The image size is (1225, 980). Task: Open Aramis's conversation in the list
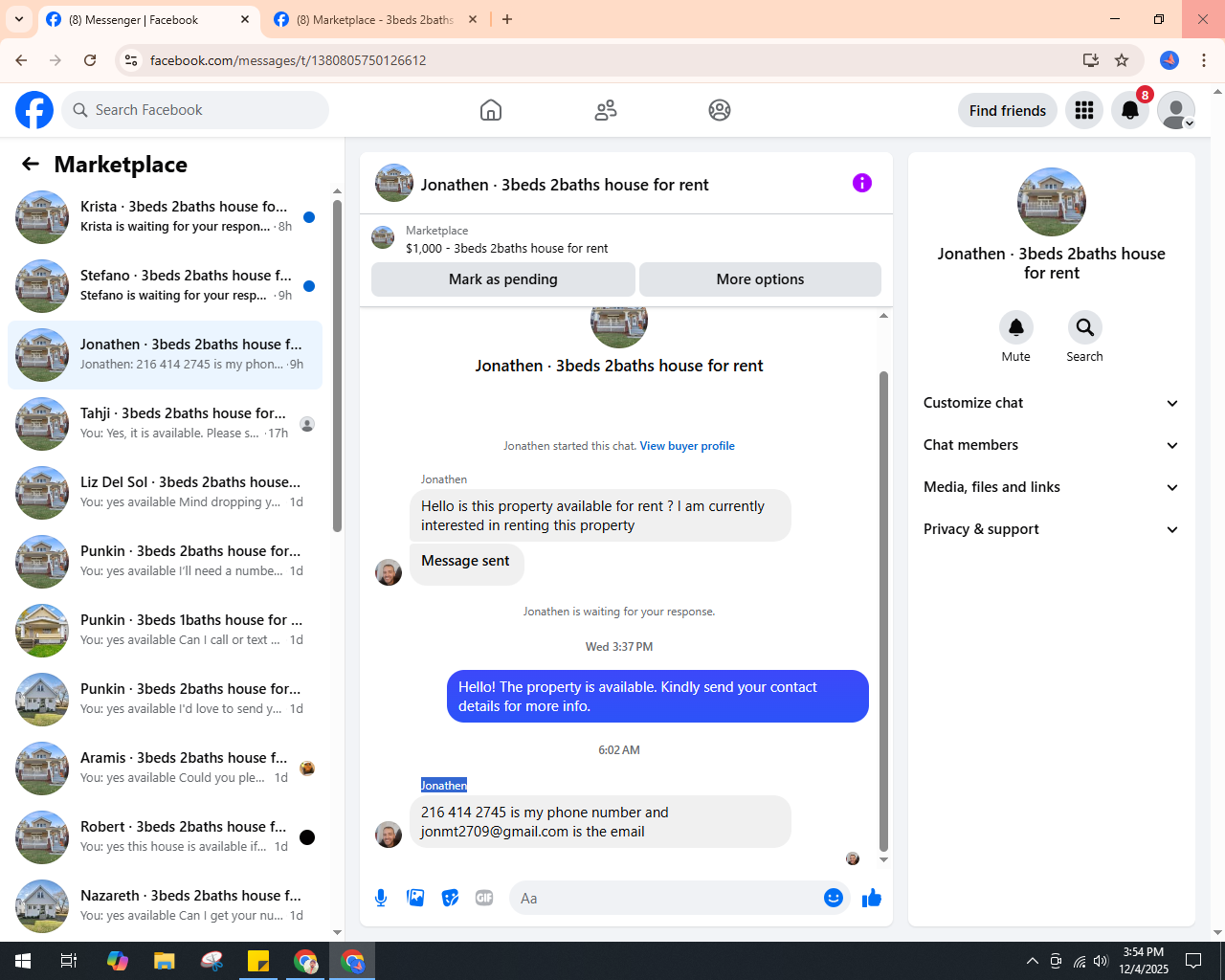[x=166, y=768]
